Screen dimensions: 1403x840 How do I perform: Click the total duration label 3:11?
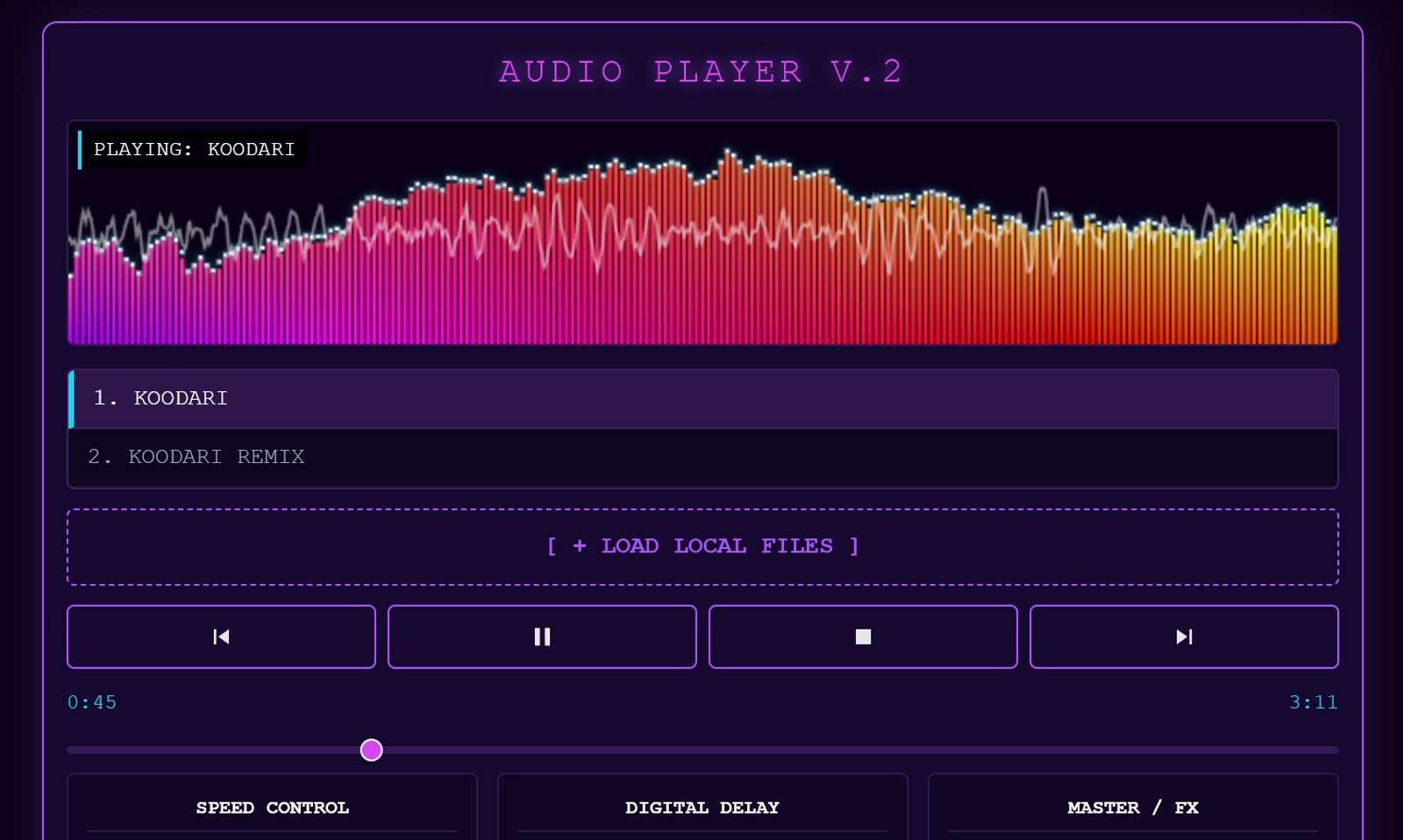(1313, 701)
